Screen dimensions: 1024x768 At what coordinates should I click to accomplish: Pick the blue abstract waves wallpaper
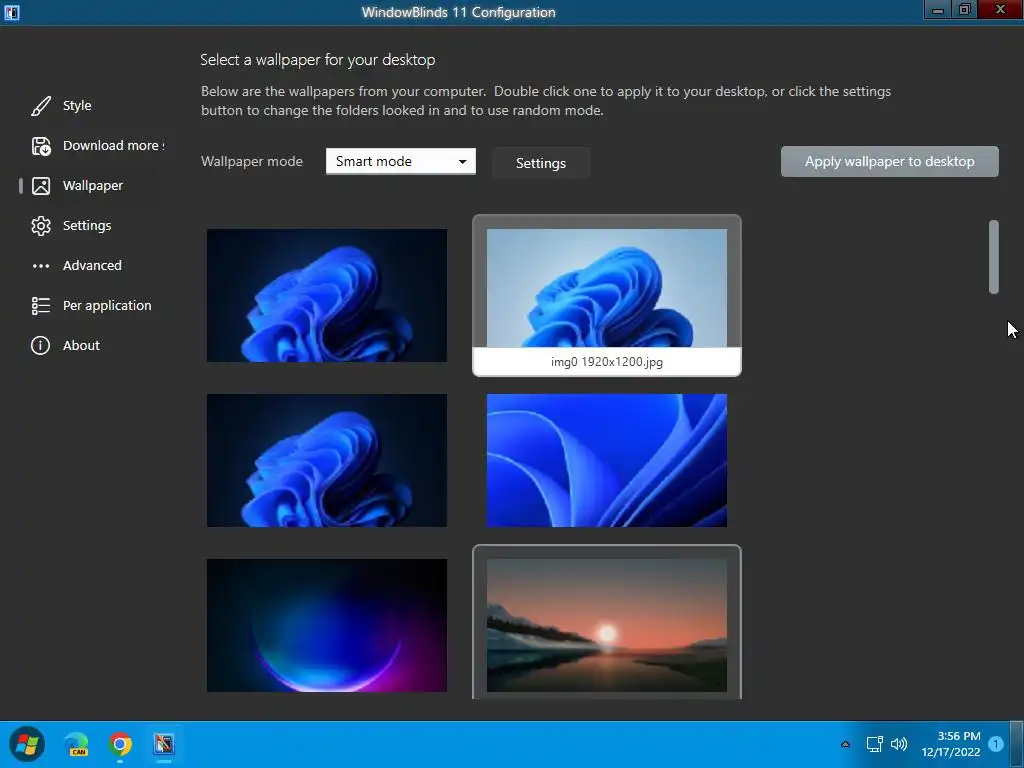tap(607, 460)
